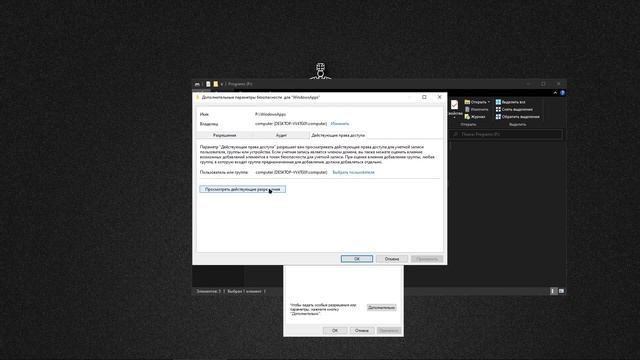
Task: Switch Explorer to large icons view in status bar
Action: click(561, 291)
